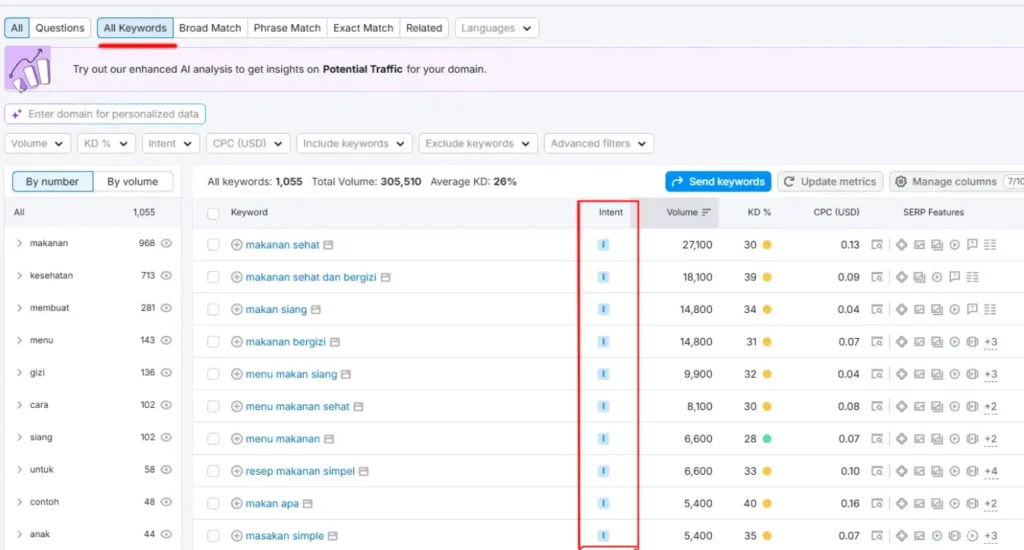This screenshot has height=550, width=1024.
Task: Add makan siang keyword with plus icon
Action: click(x=236, y=310)
